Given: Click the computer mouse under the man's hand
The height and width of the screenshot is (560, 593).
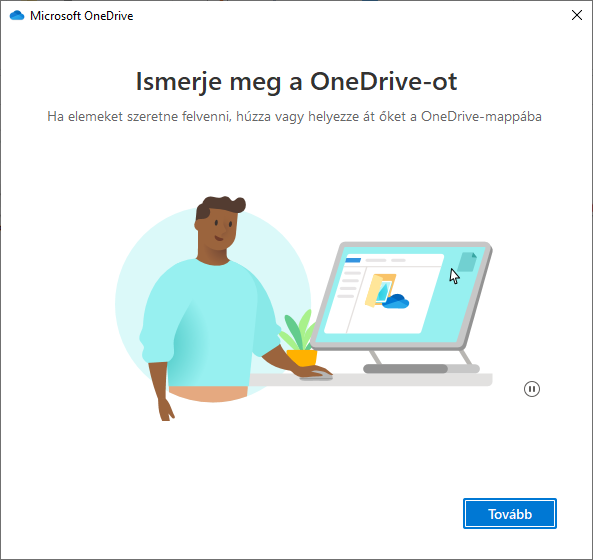Looking at the screenshot, I should click(316, 377).
